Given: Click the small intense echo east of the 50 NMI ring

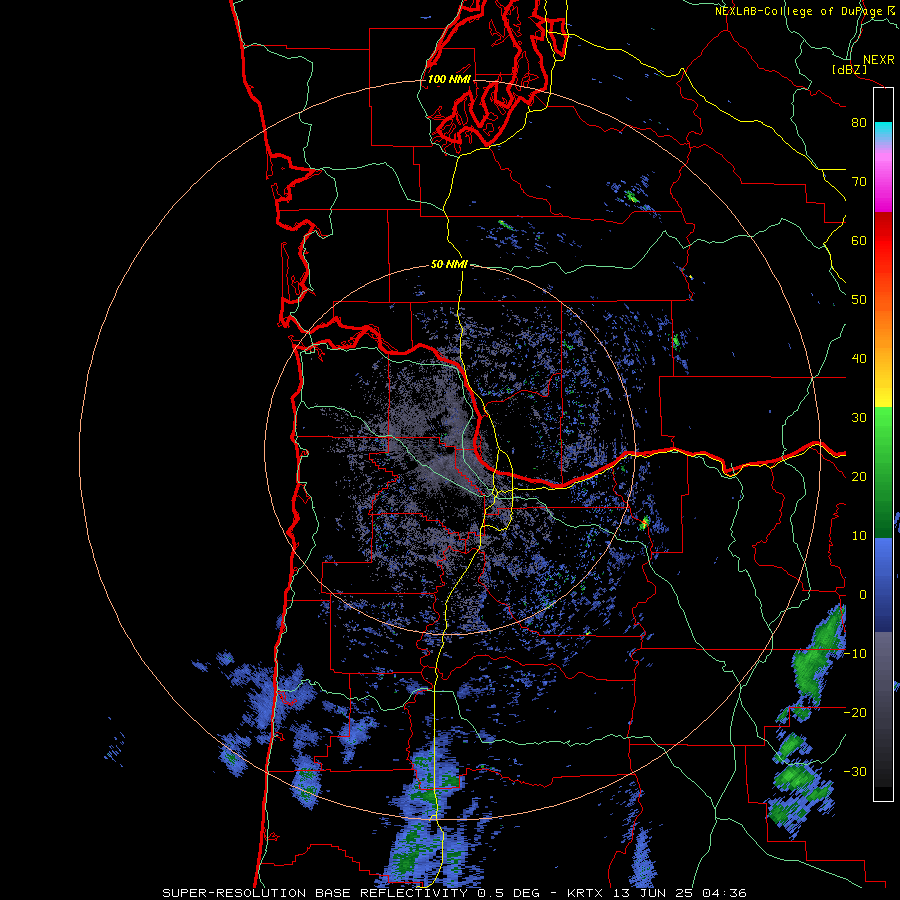Looking at the screenshot, I should (645, 522).
